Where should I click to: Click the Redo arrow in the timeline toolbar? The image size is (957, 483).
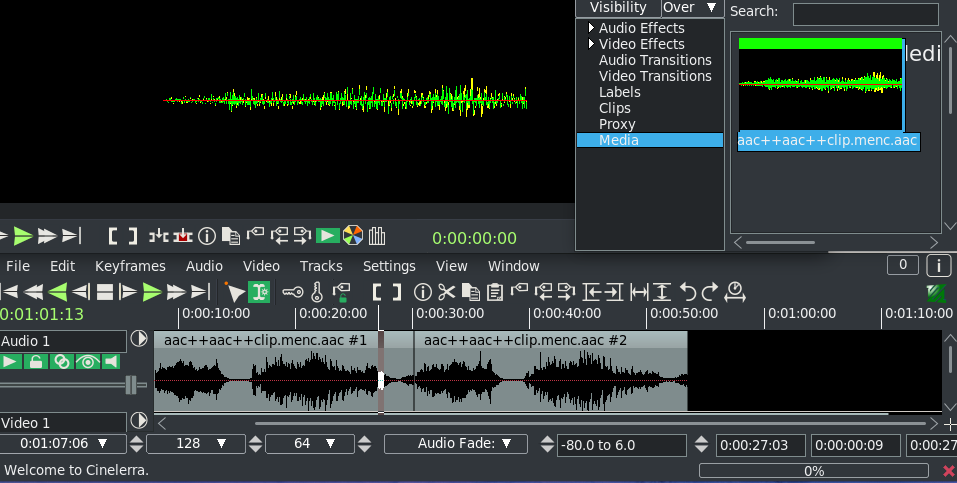(x=710, y=292)
